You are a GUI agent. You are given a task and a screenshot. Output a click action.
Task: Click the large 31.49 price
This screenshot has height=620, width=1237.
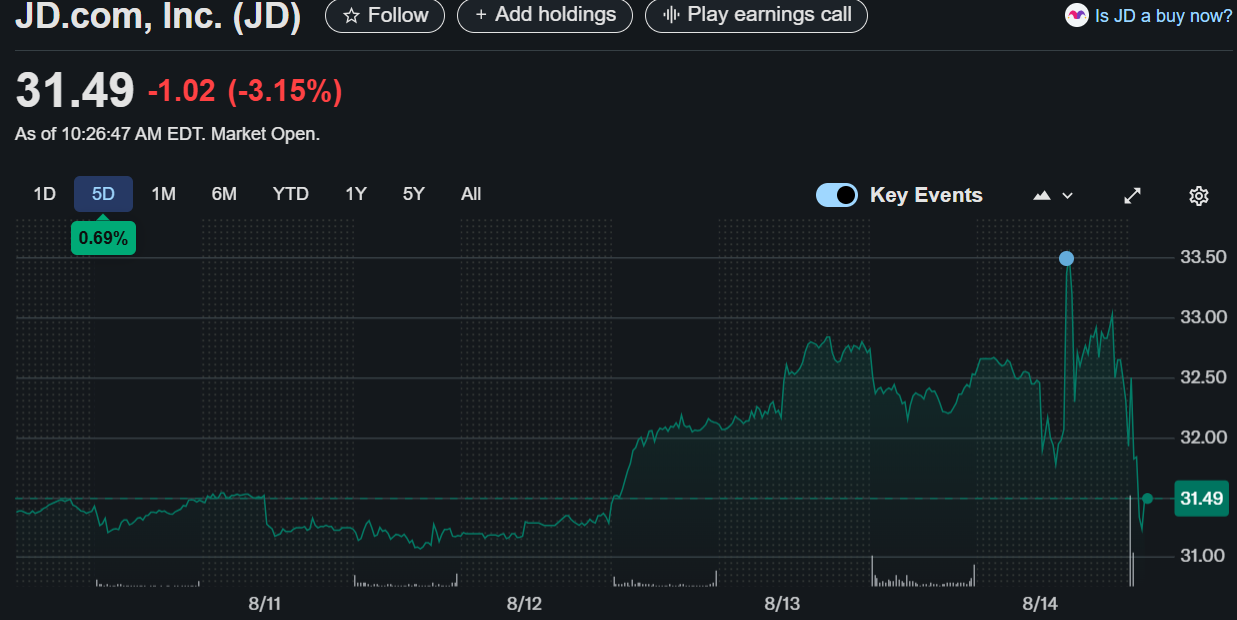pos(75,92)
